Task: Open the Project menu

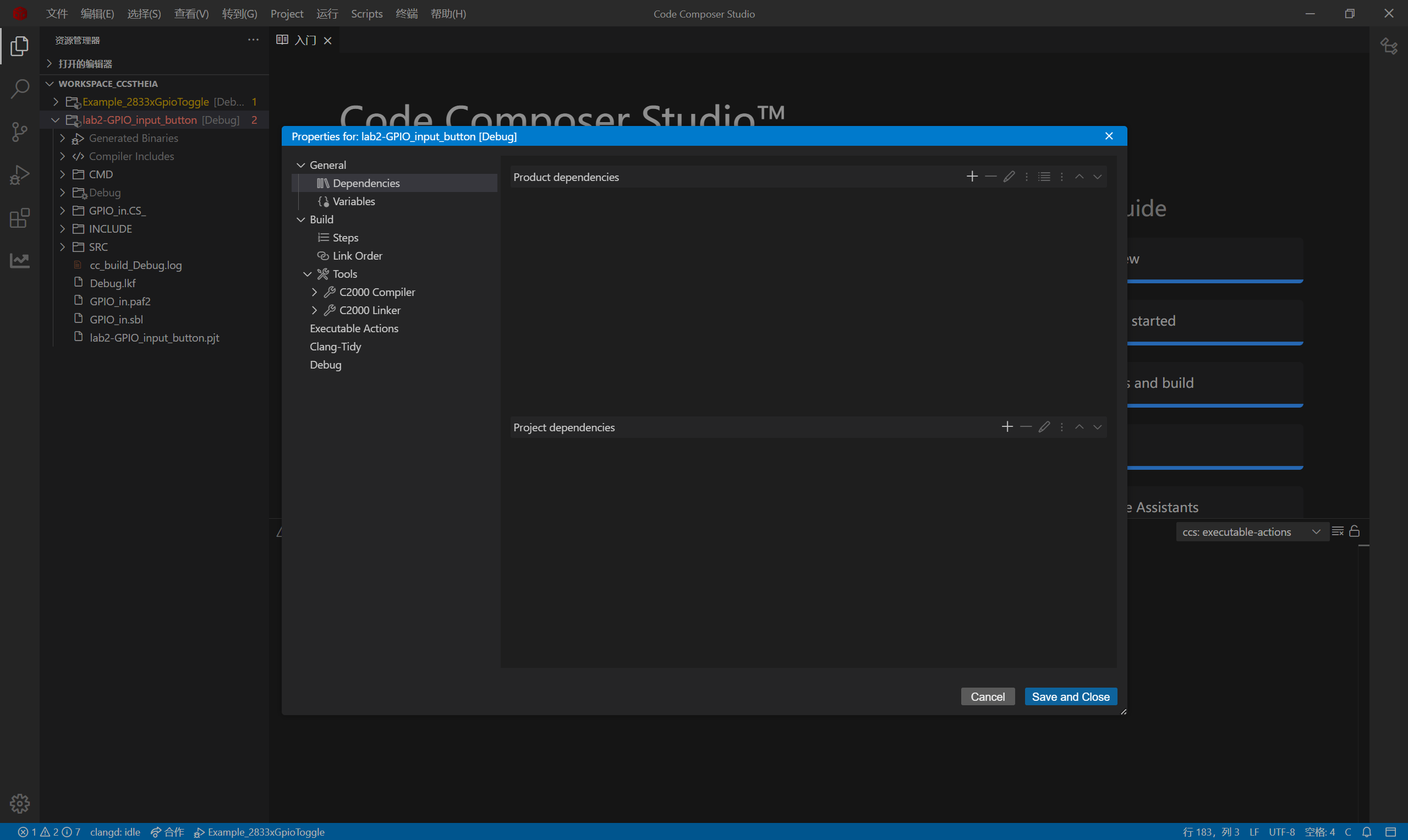Action: coord(287,14)
